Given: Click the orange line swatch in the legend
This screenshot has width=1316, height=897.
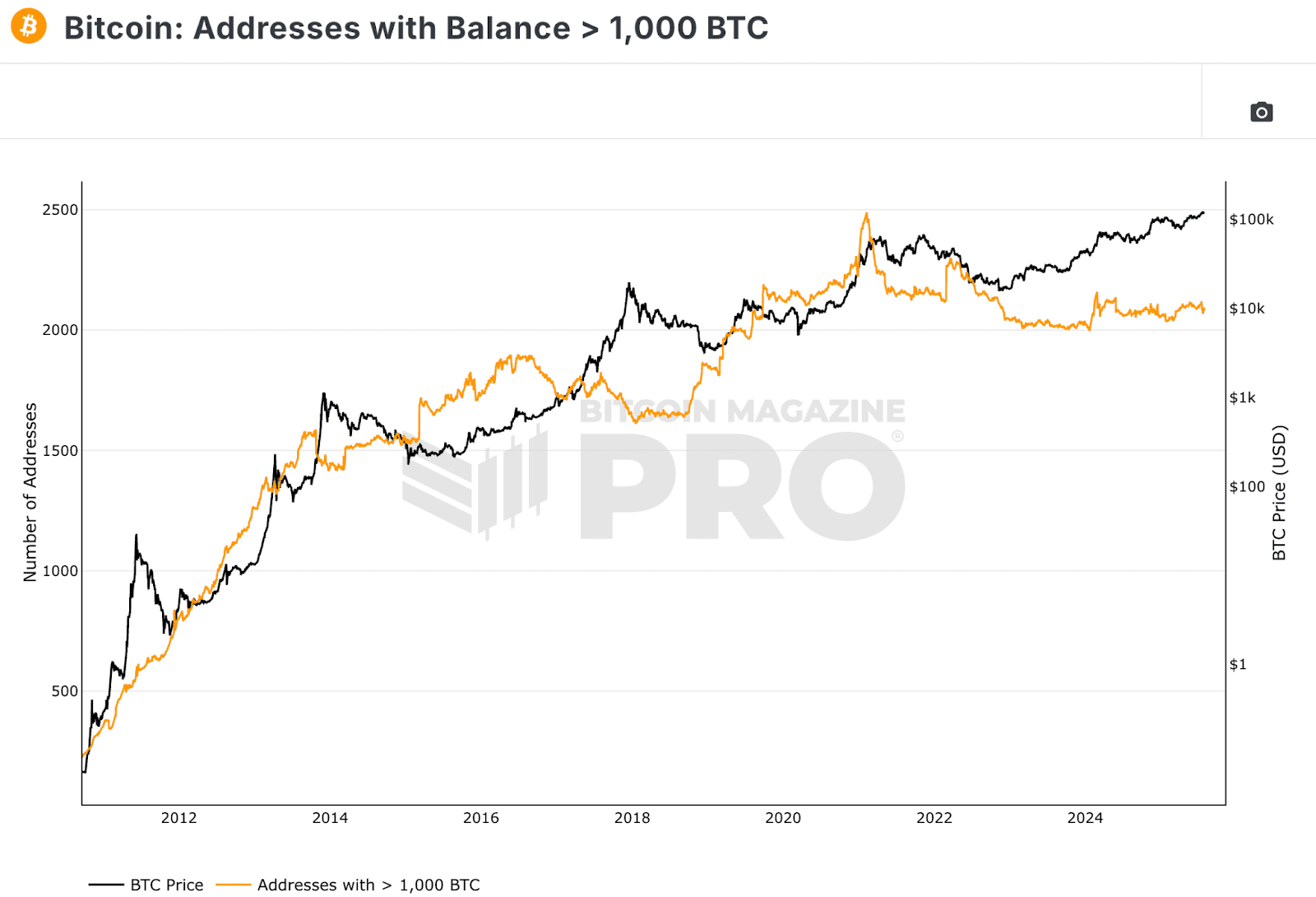Looking at the screenshot, I should click(234, 885).
